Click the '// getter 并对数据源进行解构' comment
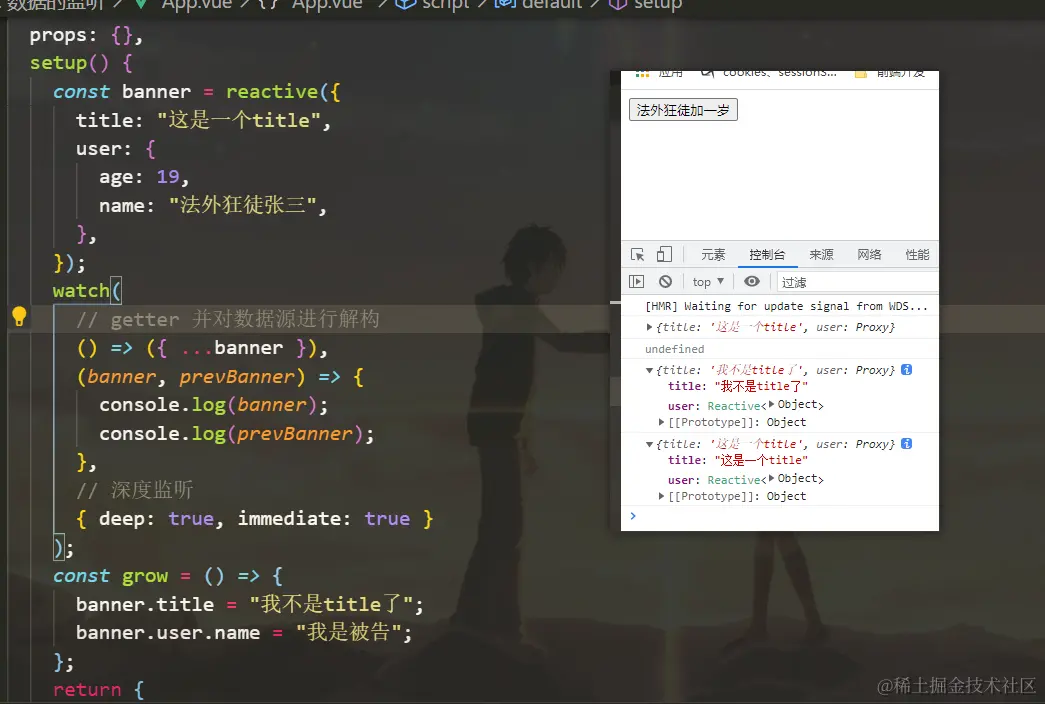1045x704 pixels. 227,319
